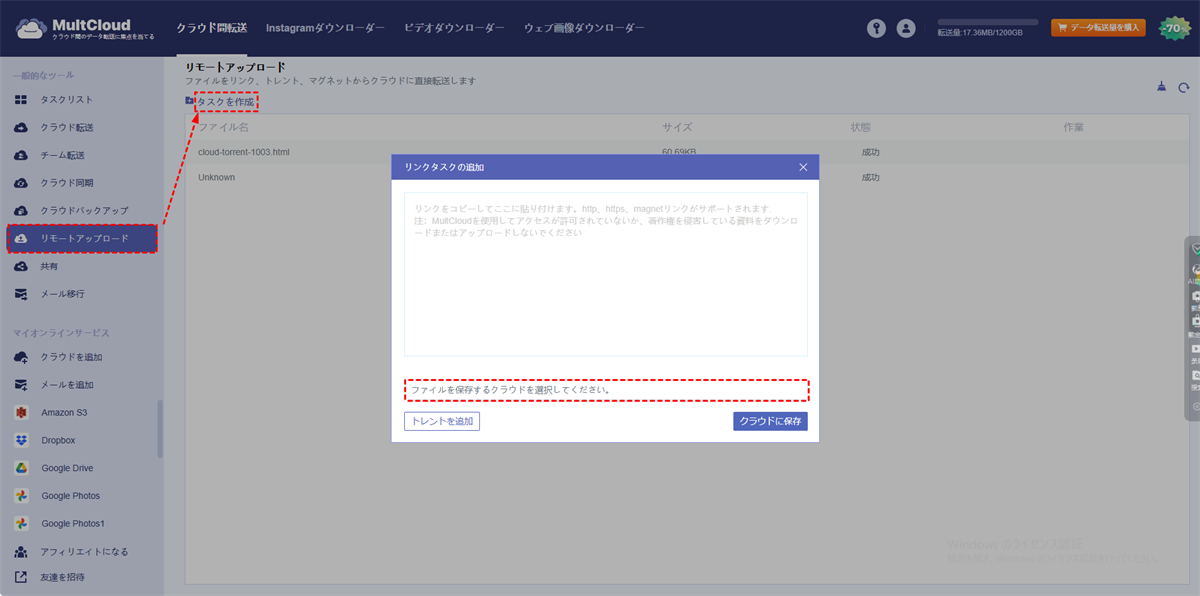Click the クラウドバックアップ icon
The width and height of the screenshot is (1200, 596).
[x=20, y=211]
